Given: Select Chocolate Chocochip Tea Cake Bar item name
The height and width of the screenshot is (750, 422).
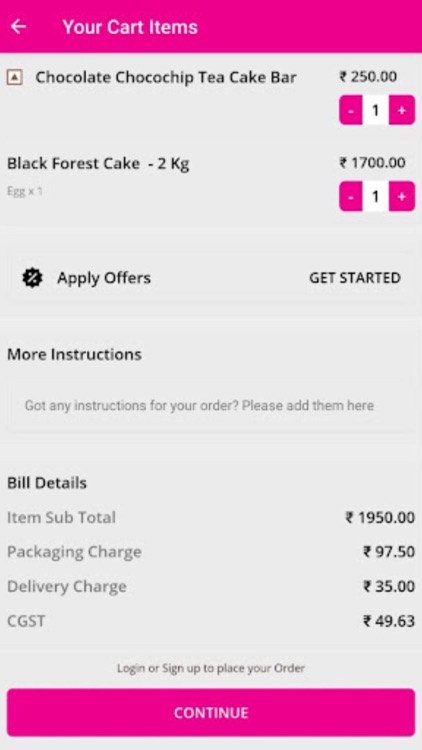Looking at the screenshot, I should tap(166, 77).
